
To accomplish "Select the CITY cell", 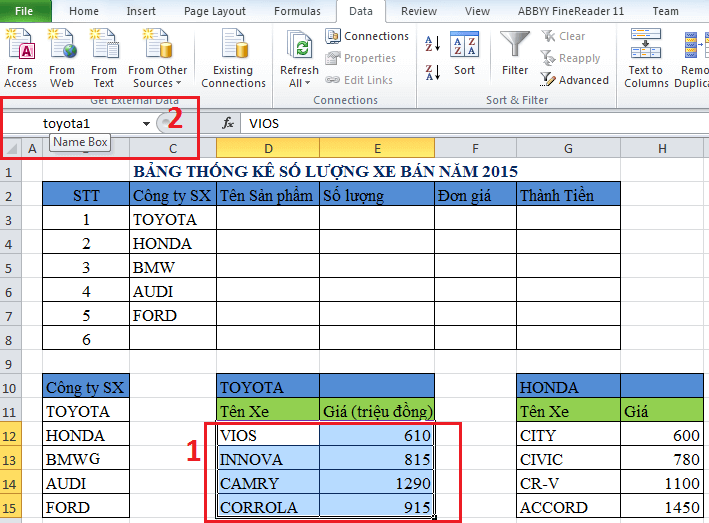I will (568, 435).
